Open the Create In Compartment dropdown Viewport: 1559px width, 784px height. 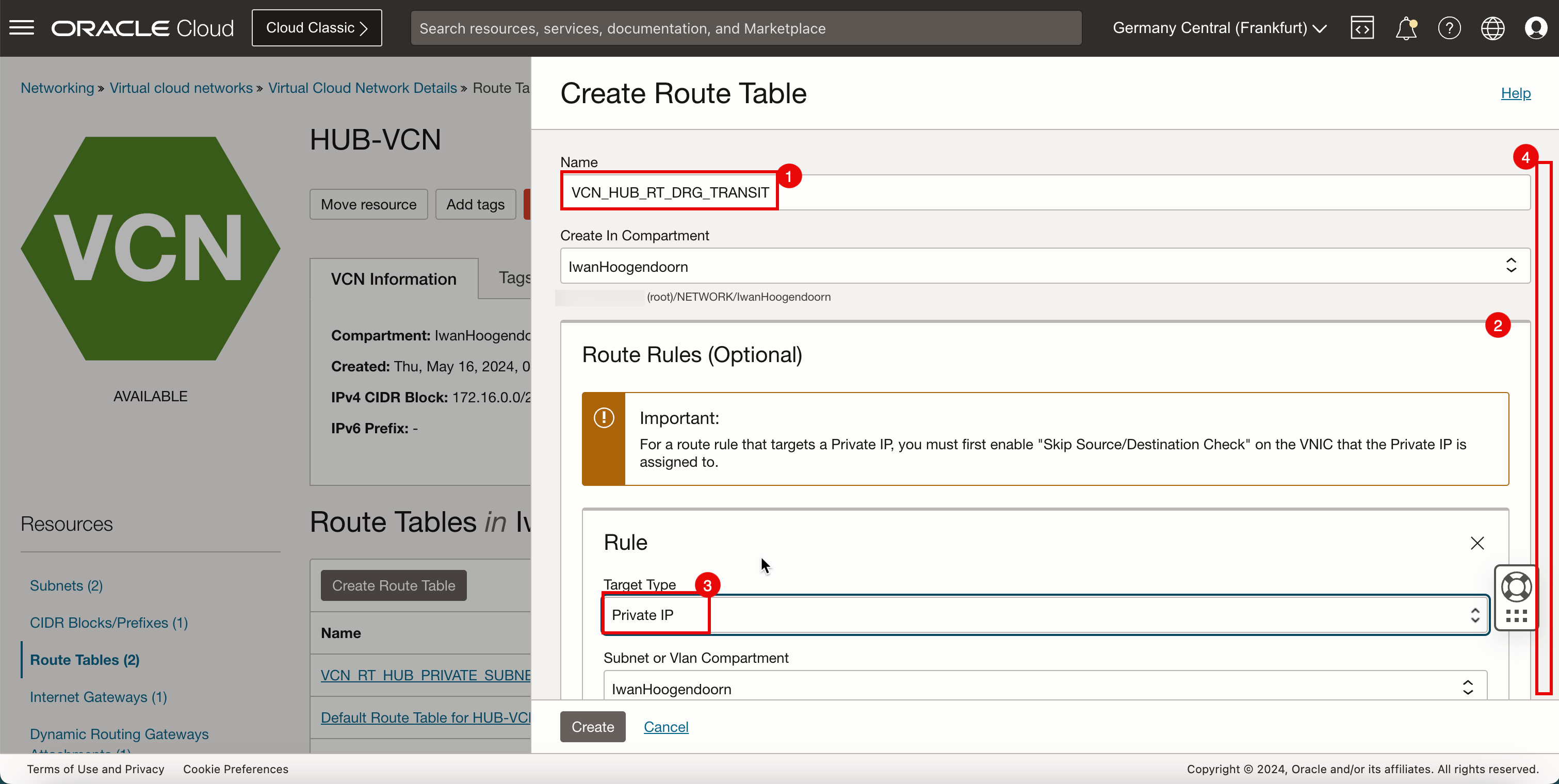tap(1040, 266)
